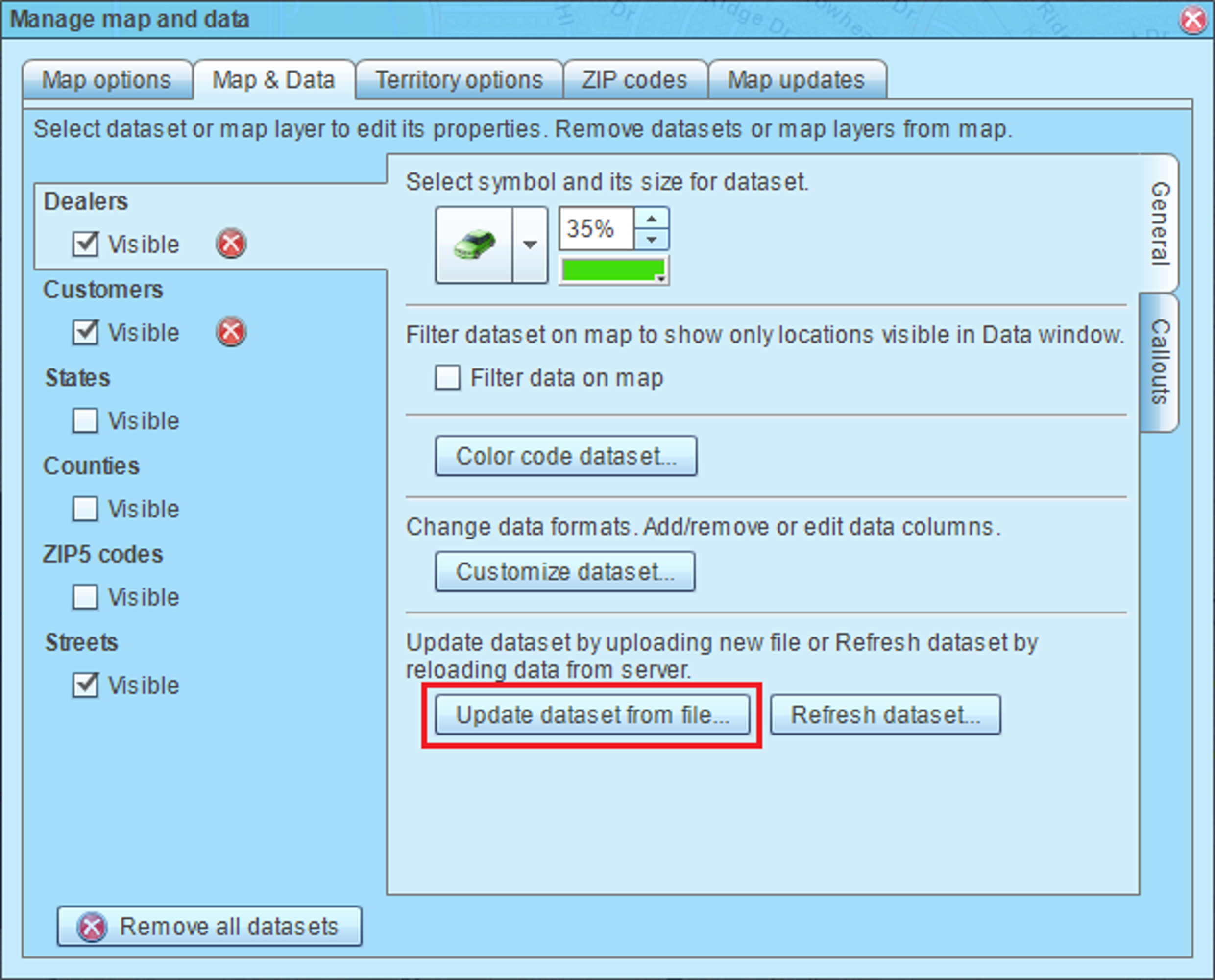1215x980 pixels.
Task: Select the Callouts vertical tab
Action: (x=1159, y=363)
